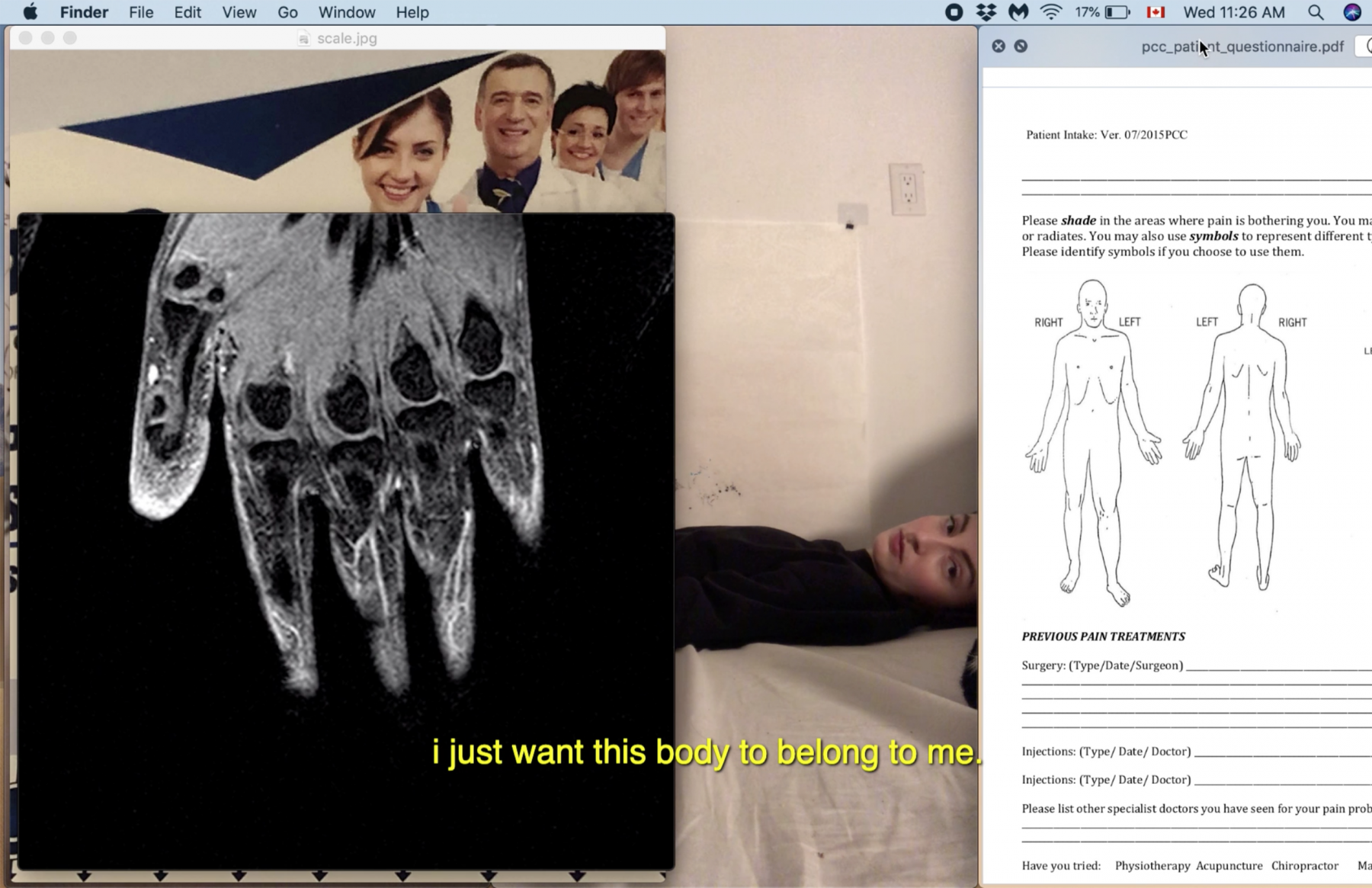1372x888 pixels.
Task: Open the Finder menu
Action: (x=84, y=12)
